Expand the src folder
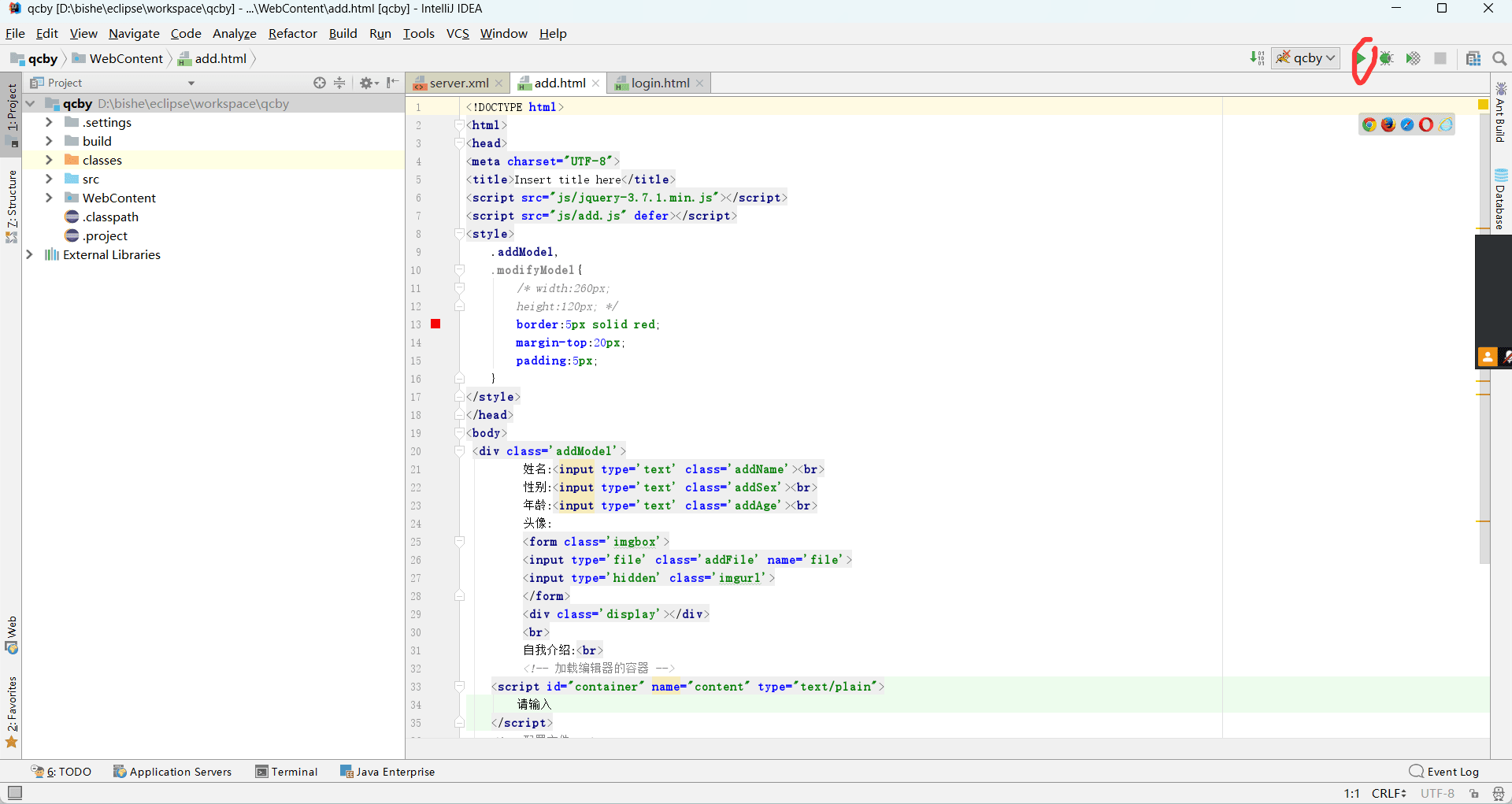The image size is (1512, 804). [x=49, y=179]
